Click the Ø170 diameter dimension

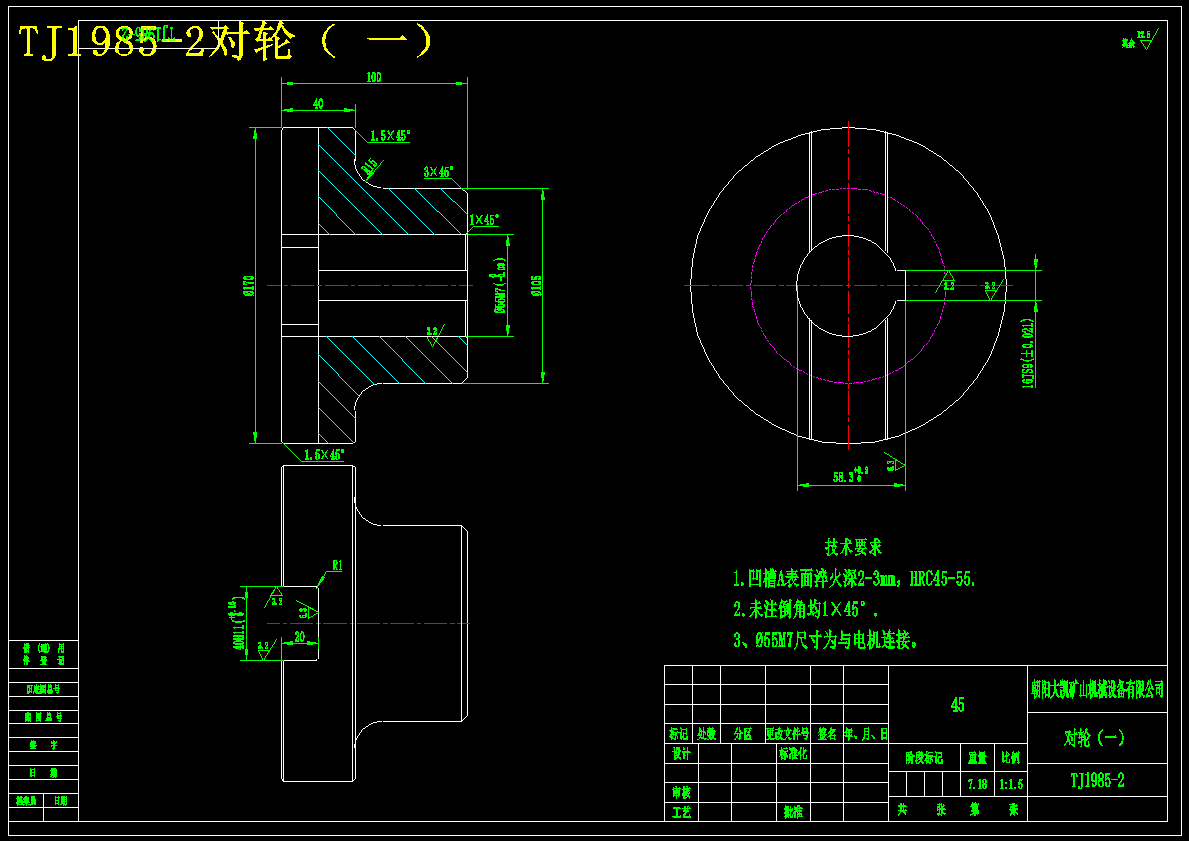pos(249,287)
